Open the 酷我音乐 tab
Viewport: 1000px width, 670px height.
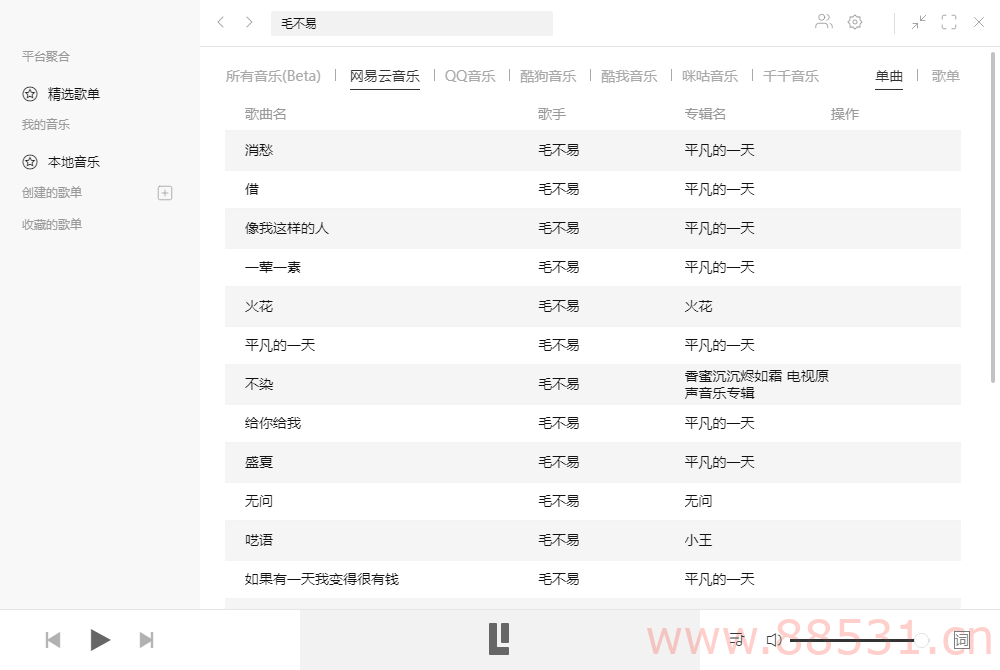pyautogui.click(x=629, y=76)
